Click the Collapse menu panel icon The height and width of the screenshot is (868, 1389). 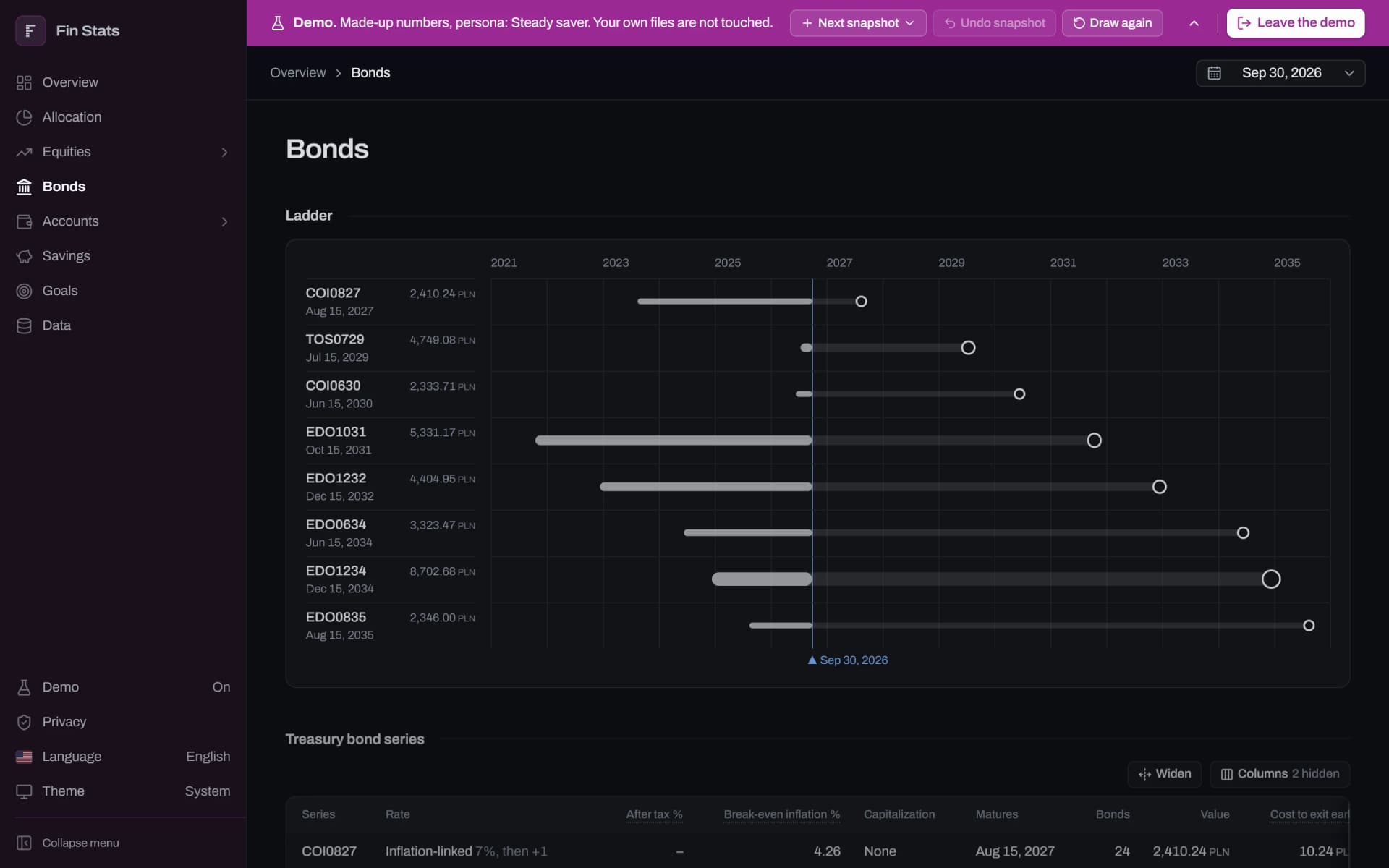point(24,843)
